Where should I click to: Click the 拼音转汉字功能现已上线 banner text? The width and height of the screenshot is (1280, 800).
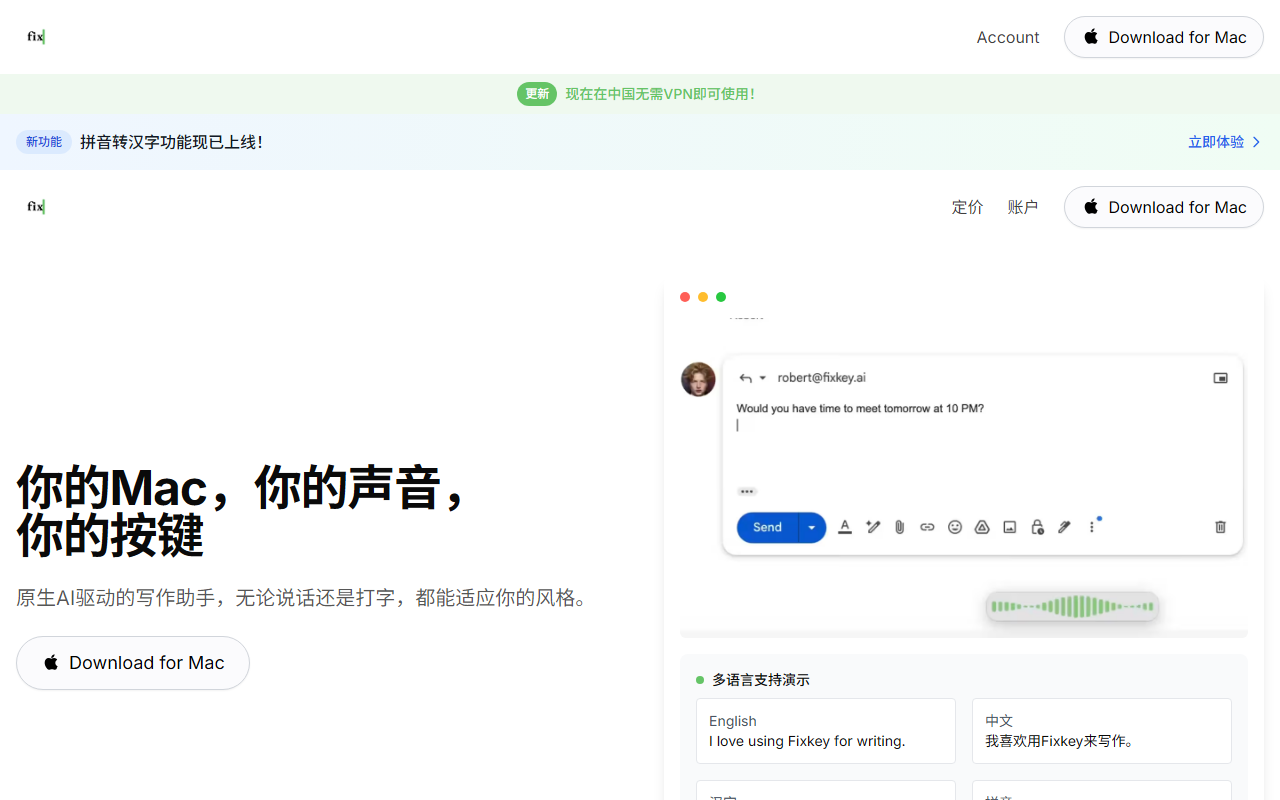click(172, 142)
